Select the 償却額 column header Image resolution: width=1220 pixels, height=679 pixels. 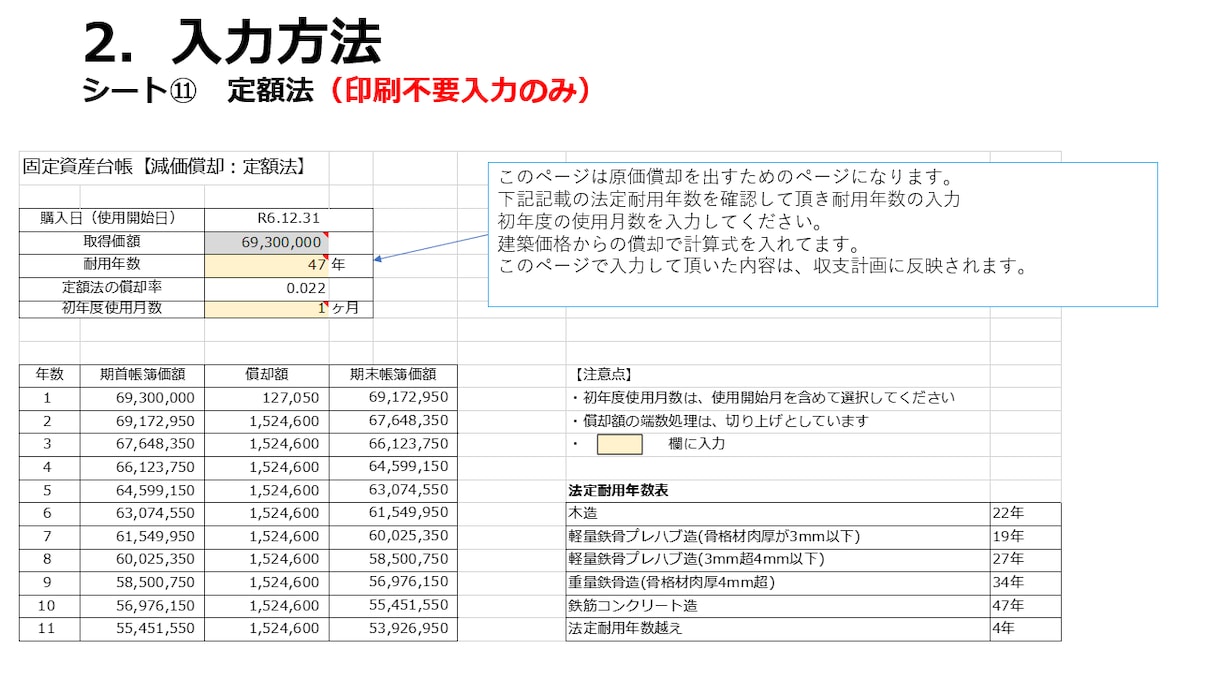(x=267, y=375)
